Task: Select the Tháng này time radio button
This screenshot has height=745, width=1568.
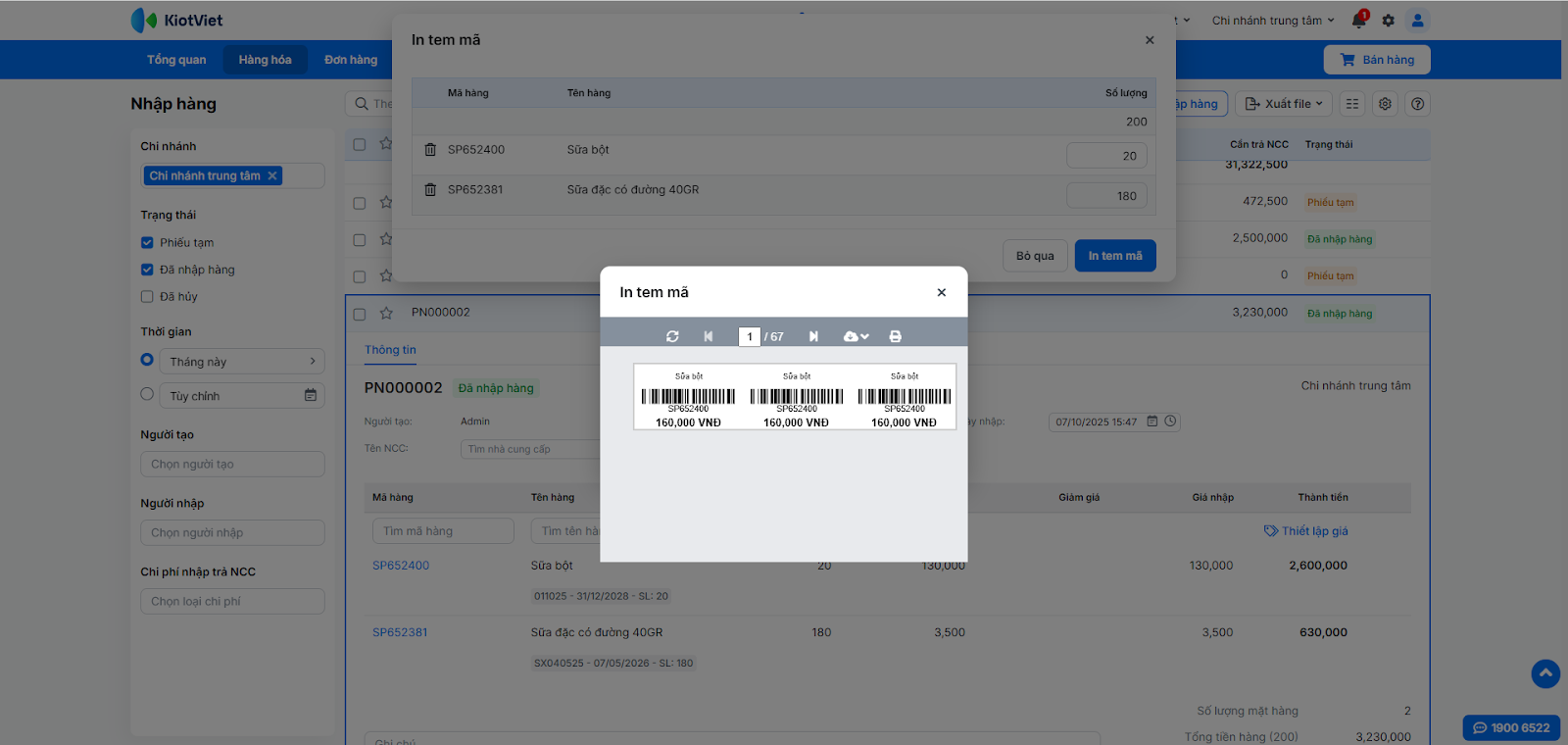Action: click(x=147, y=360)
